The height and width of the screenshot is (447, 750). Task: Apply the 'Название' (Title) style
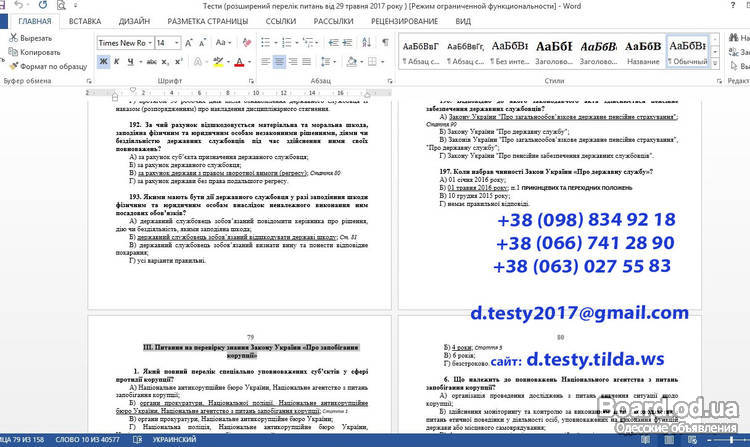click(x=643, y=52)
